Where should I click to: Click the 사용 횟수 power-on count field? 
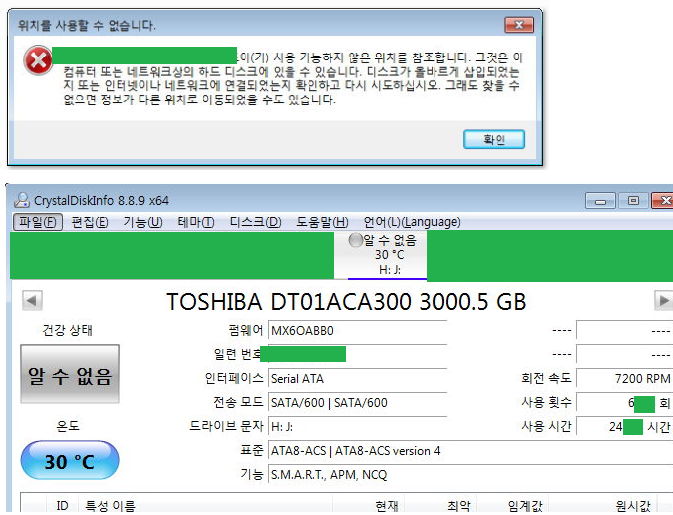(624, 403)
